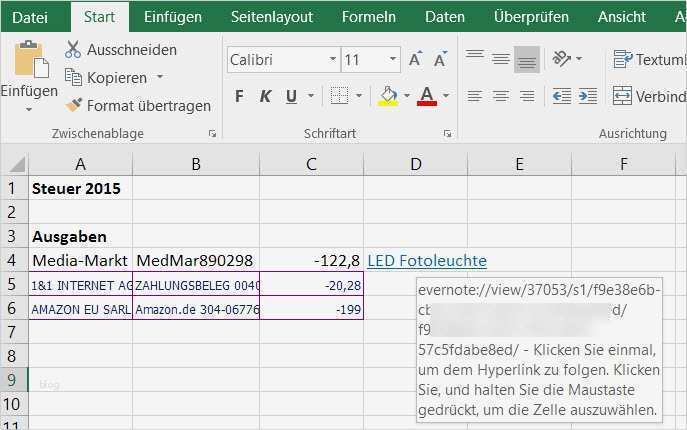This screenshot has height=430, width=687.
Task: Select column D header
Action: tap(416, 164)
